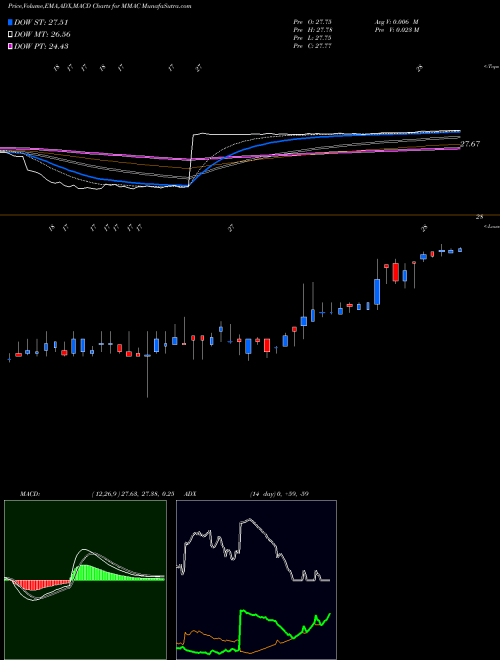Click the 27.67 EMA price label
Viewport: 500px width, 660px height.
470,144
